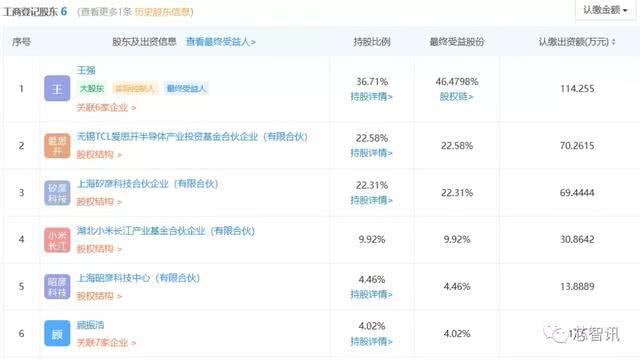640x362 pixels.
Task: Expand 关联7家企业 under 顾振浩
Action: 106,343
